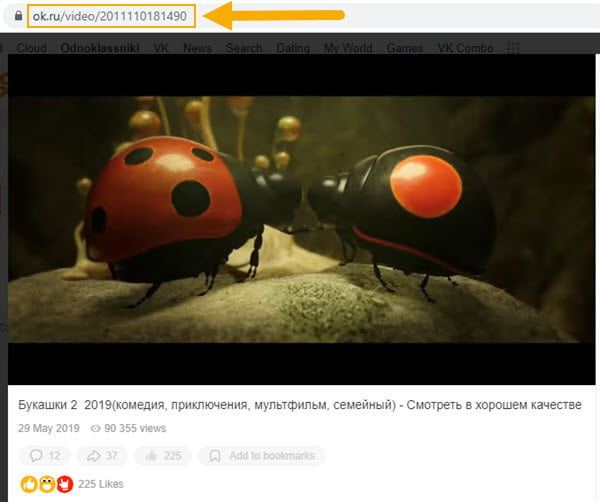Click the orange thumbs-up reaction icon
This screenshot has height=502, width=600.
click(x=29, y=484)
